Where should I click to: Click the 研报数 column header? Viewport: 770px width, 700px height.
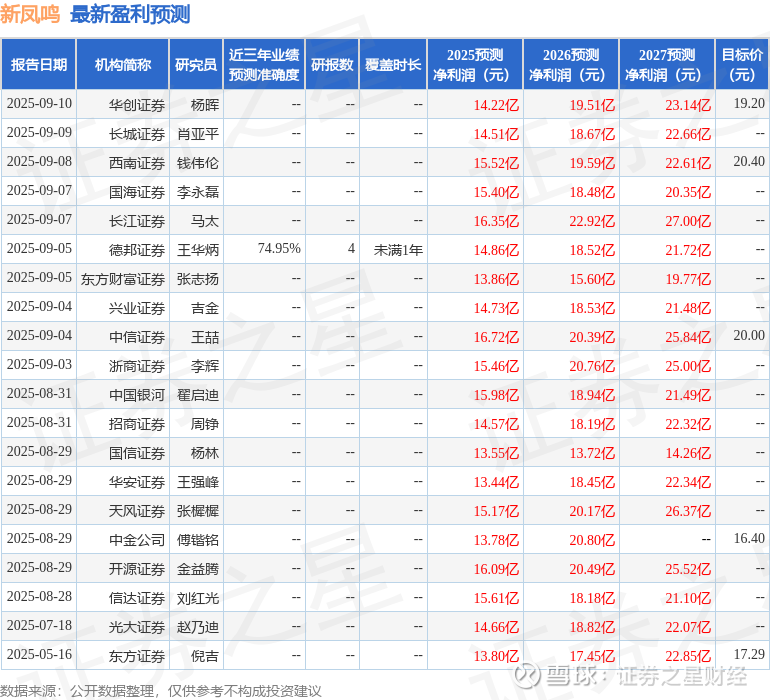coord(332,65)
